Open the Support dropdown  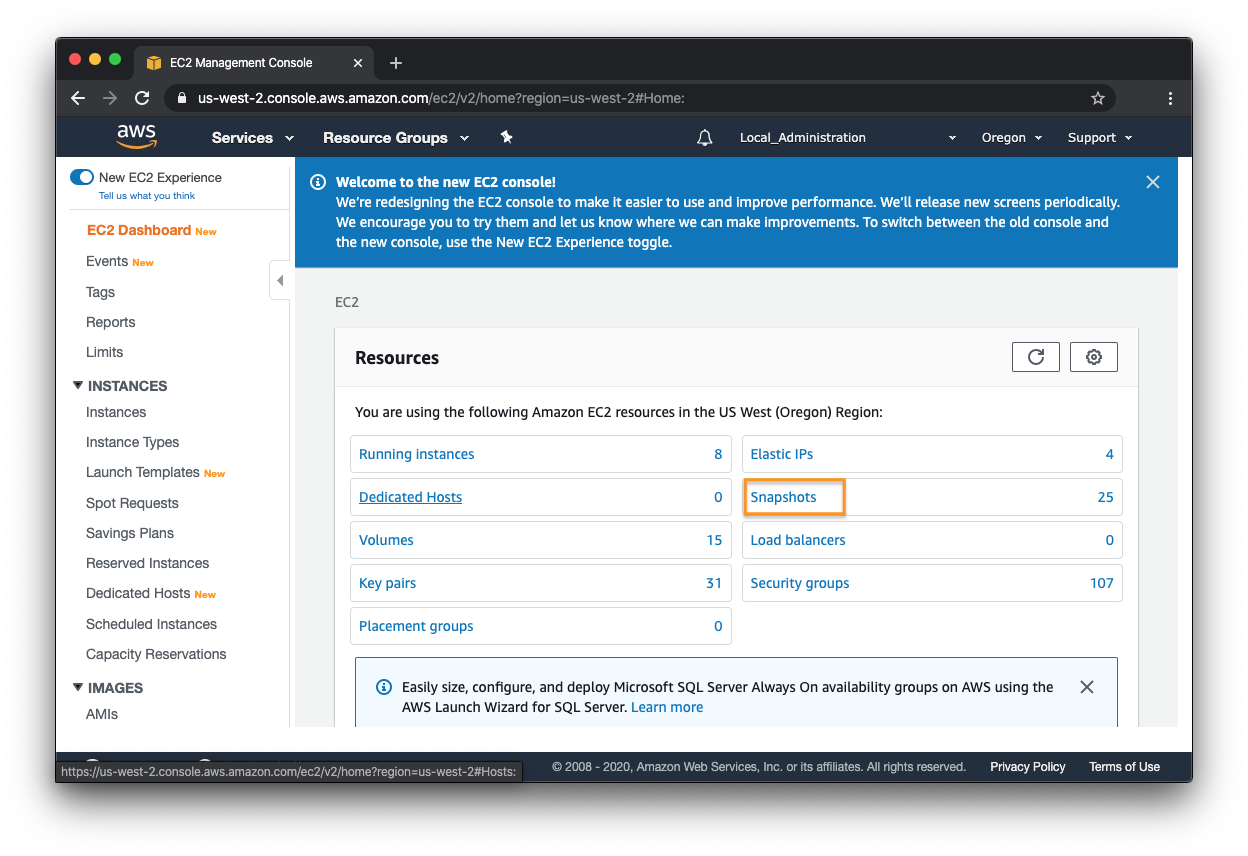(1100, 138)
